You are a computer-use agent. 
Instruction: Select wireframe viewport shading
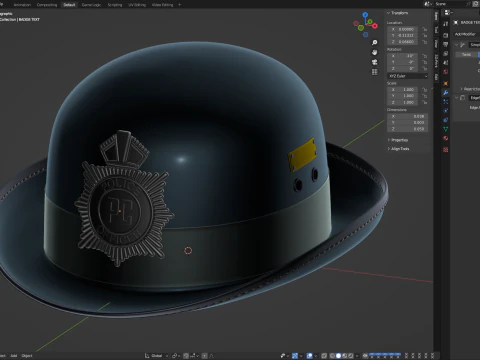[332, 356]
